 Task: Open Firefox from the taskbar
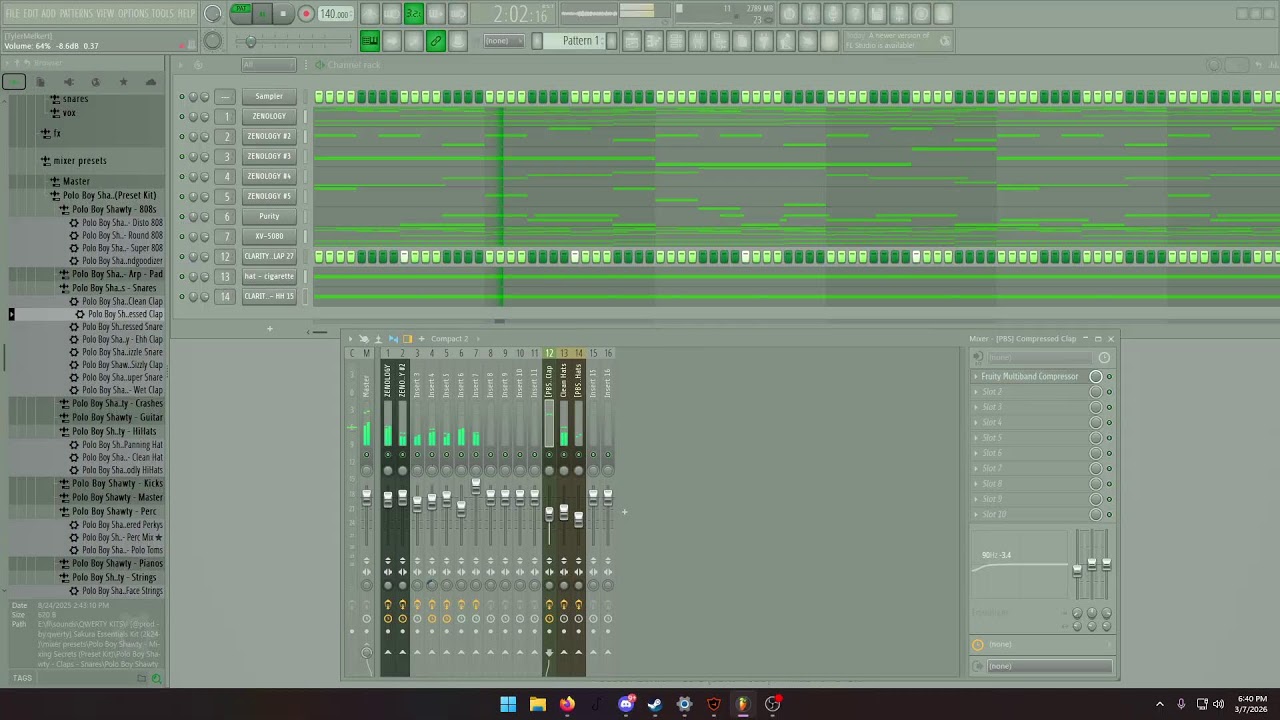tap(567, 704)
